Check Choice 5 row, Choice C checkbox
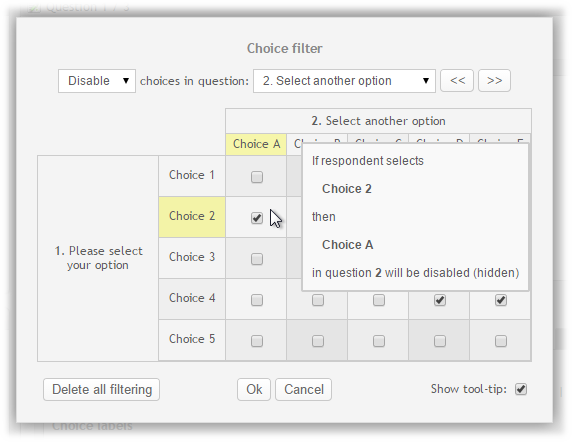 [x=379, y=341]
